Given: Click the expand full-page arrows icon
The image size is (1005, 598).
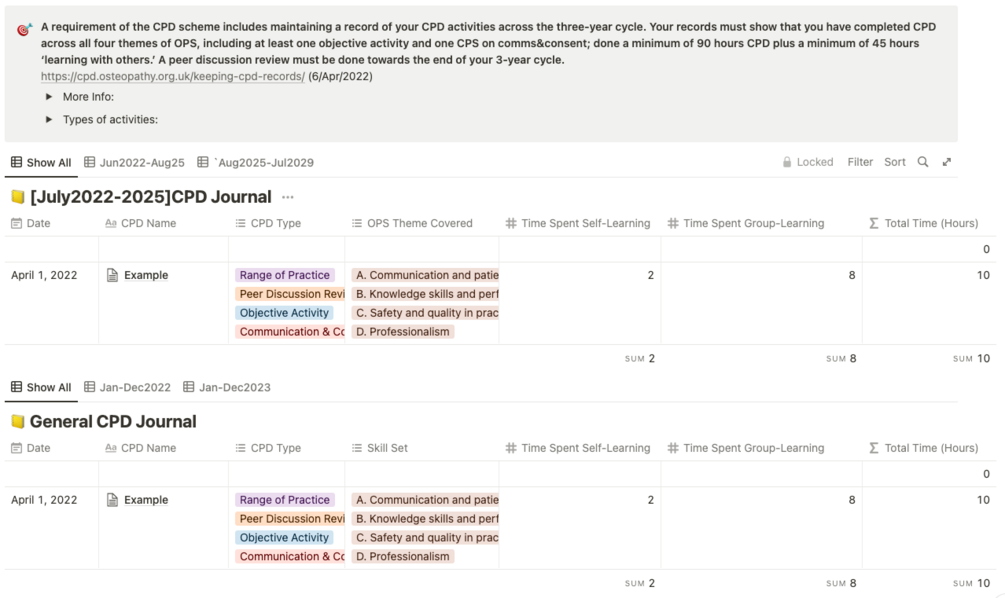Looking at the screenshot, I should [x=947, y=162].
